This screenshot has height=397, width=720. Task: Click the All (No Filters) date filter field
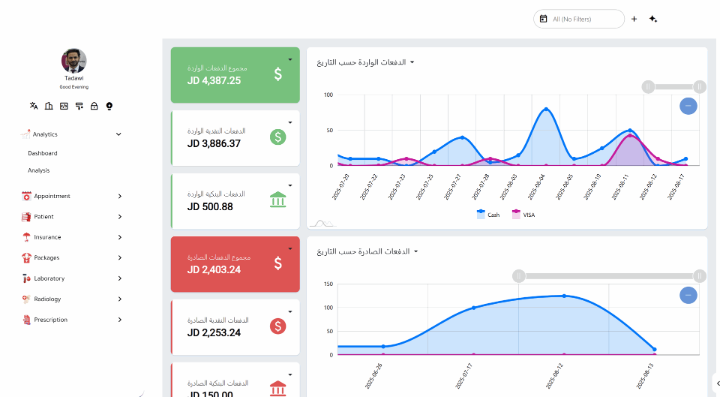579,19
